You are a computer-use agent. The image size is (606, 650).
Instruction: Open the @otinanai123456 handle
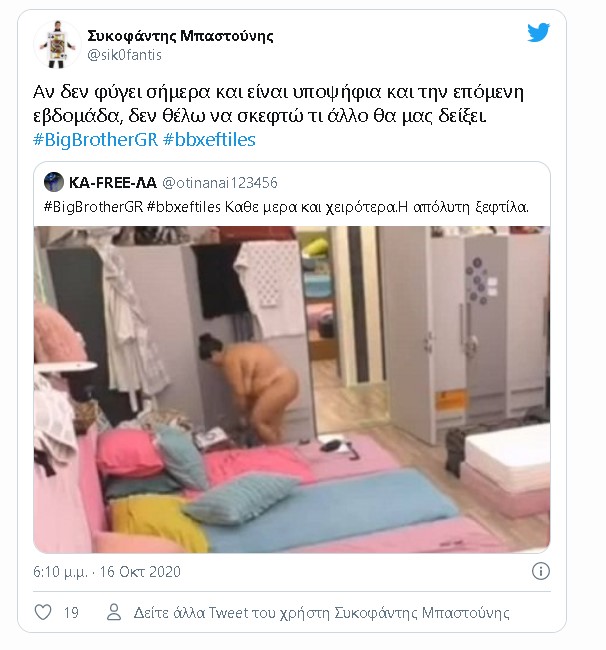pos(220,183)
